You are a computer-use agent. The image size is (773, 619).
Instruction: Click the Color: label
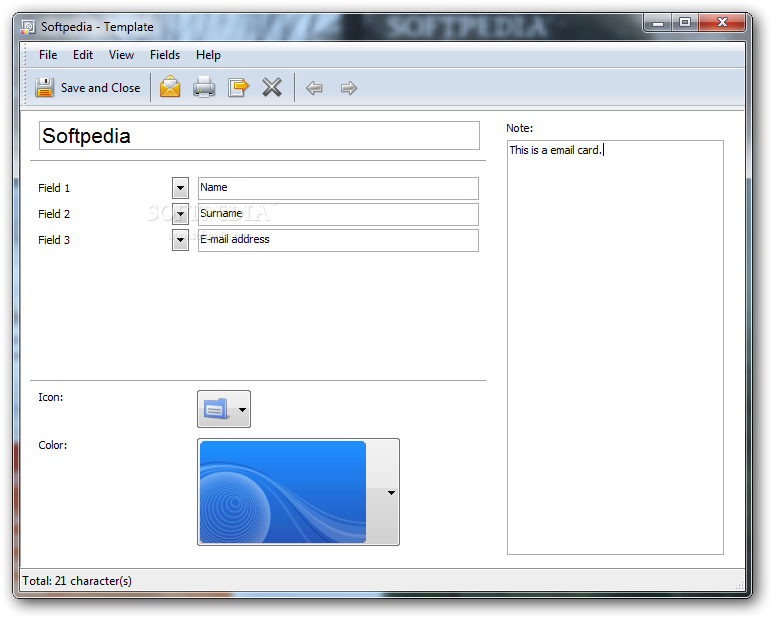point(53,445)
